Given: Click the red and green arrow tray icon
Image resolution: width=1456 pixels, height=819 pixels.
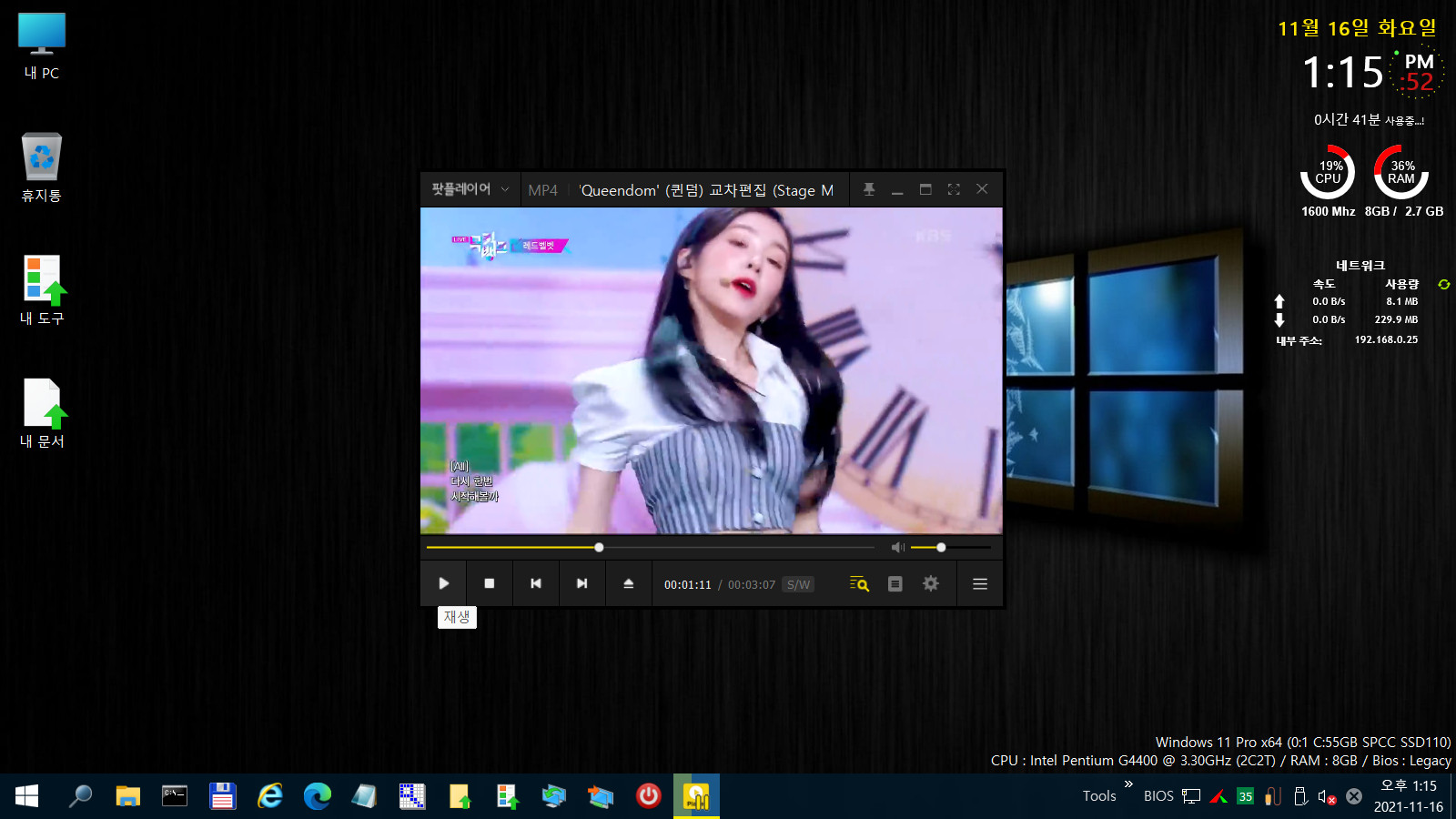Looking at the screenshot, I should (1218, 796).
